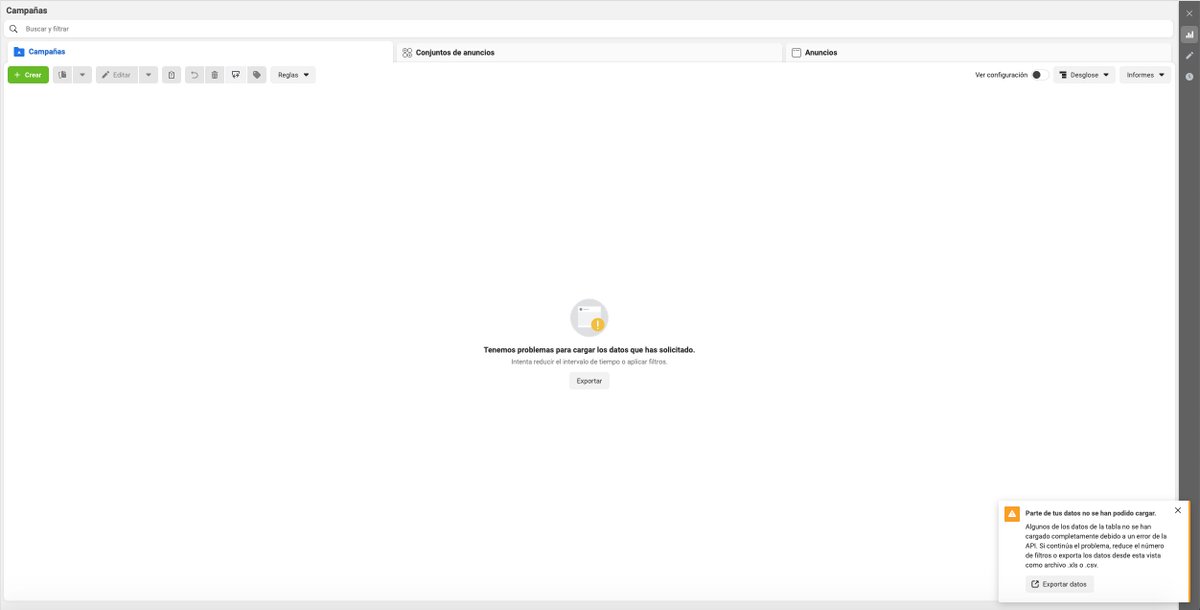Click the green Crear button
This screenshot has width=1200, height=610.
(28, 75)
